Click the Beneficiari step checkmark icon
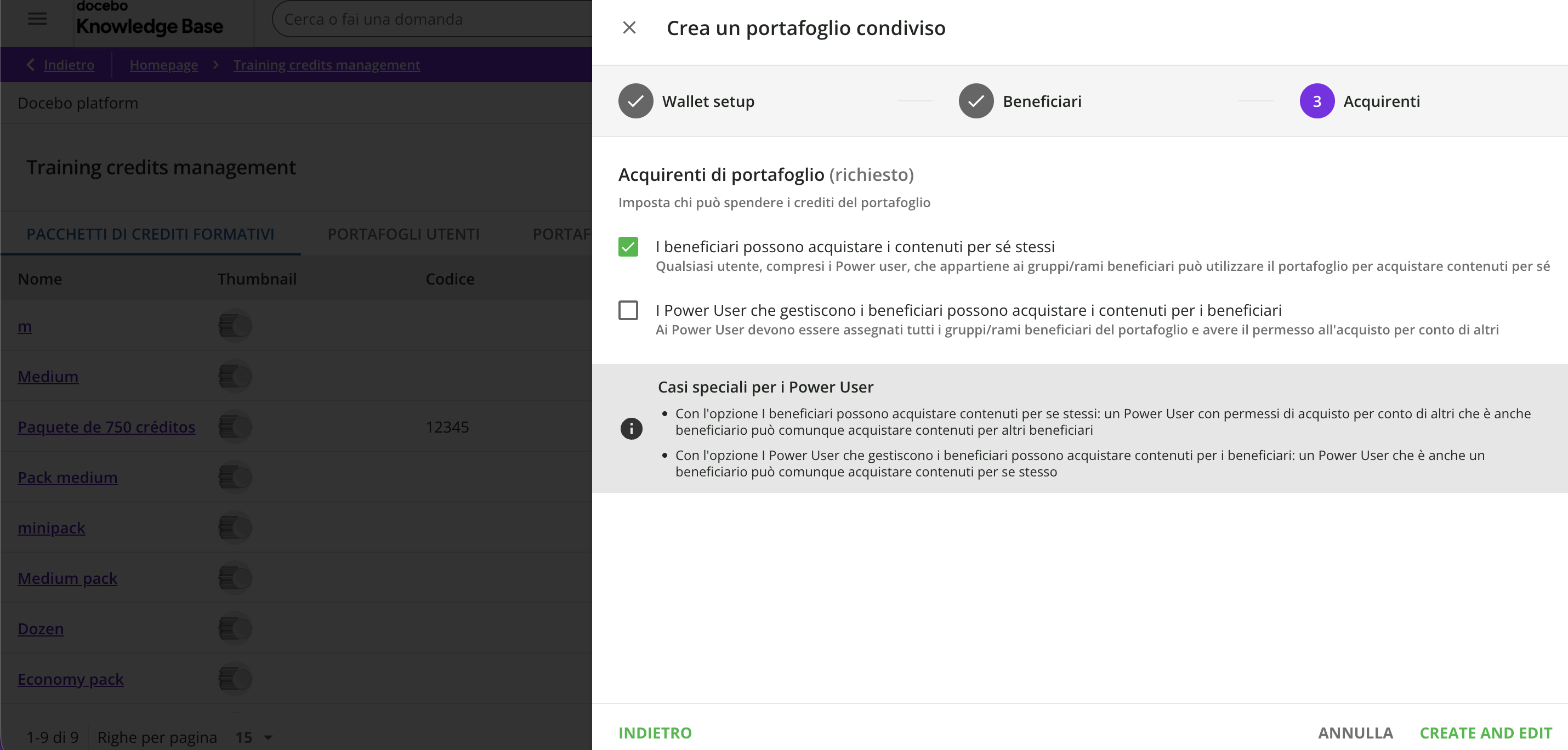Screen dimensions: 1568x750 tap(976, 101)
